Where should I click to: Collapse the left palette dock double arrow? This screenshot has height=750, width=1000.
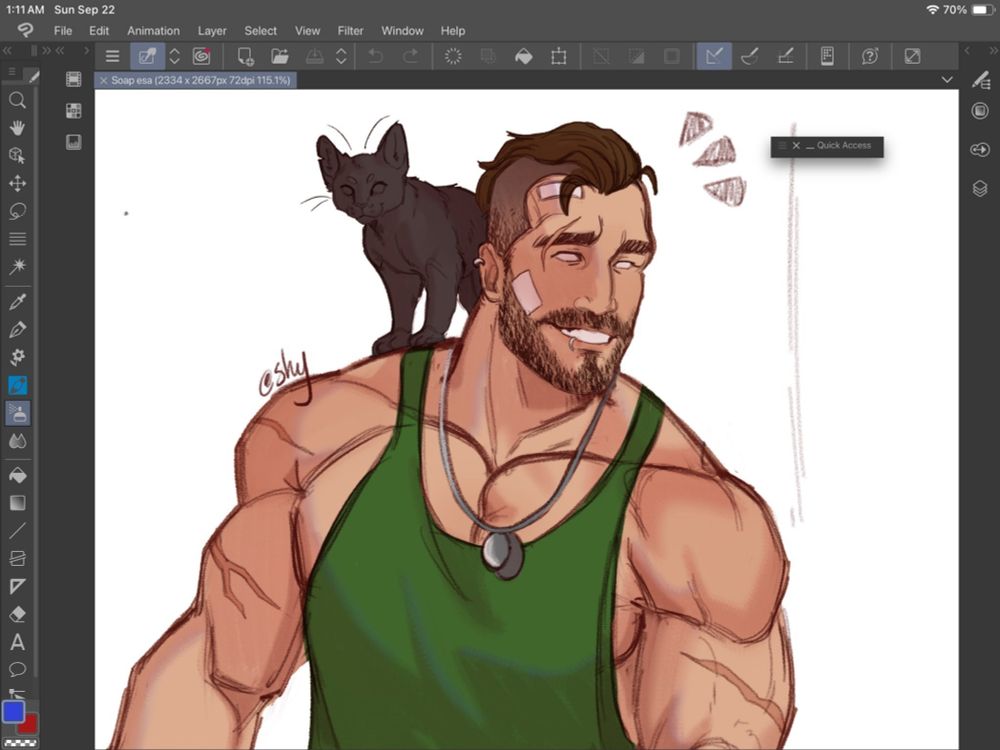7,50
